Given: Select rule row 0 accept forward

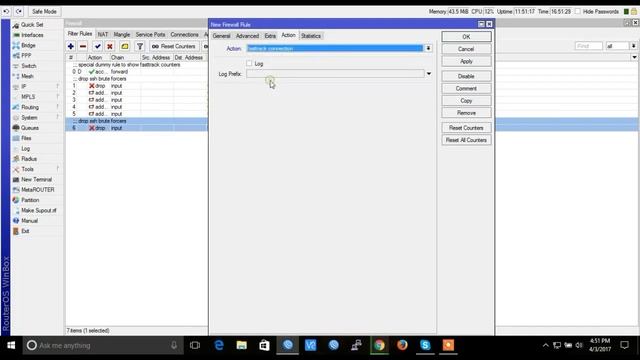Looking at the screenshot, I should 137,71.
